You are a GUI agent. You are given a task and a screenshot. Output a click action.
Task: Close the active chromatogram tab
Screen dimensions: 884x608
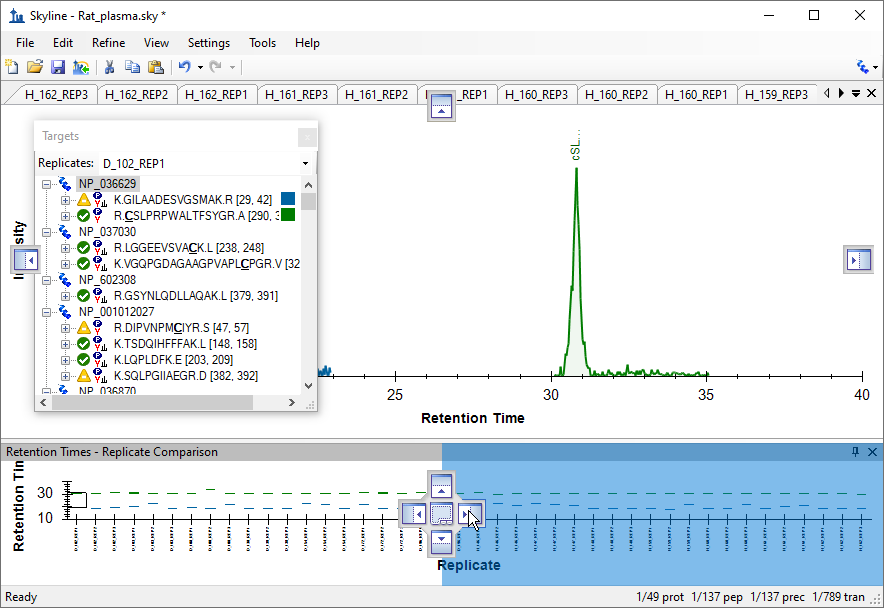[x=872, y=93]
